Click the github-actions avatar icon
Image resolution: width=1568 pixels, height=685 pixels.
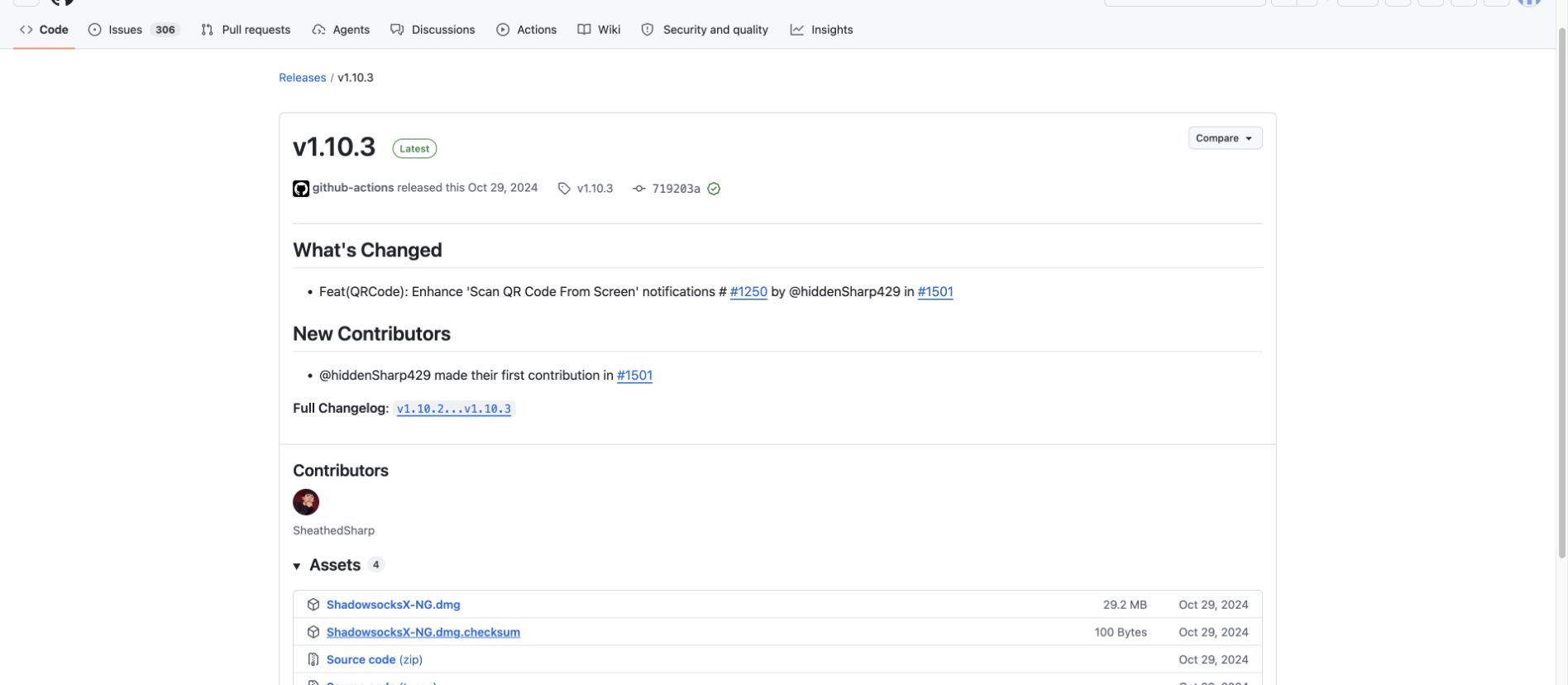(x=301, y=189)
